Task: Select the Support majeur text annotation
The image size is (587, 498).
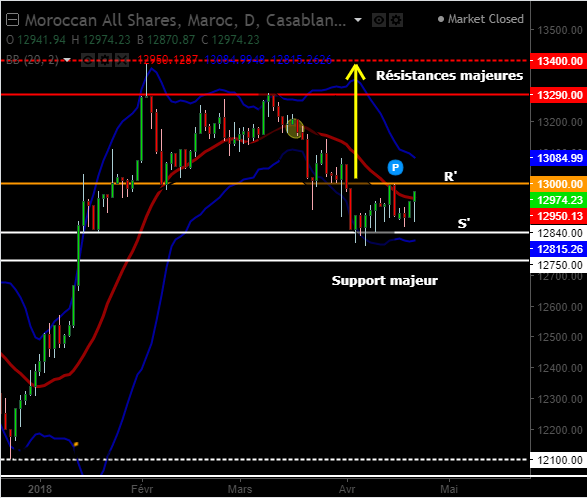Action: pyautogui.click(x=384, y=280)
